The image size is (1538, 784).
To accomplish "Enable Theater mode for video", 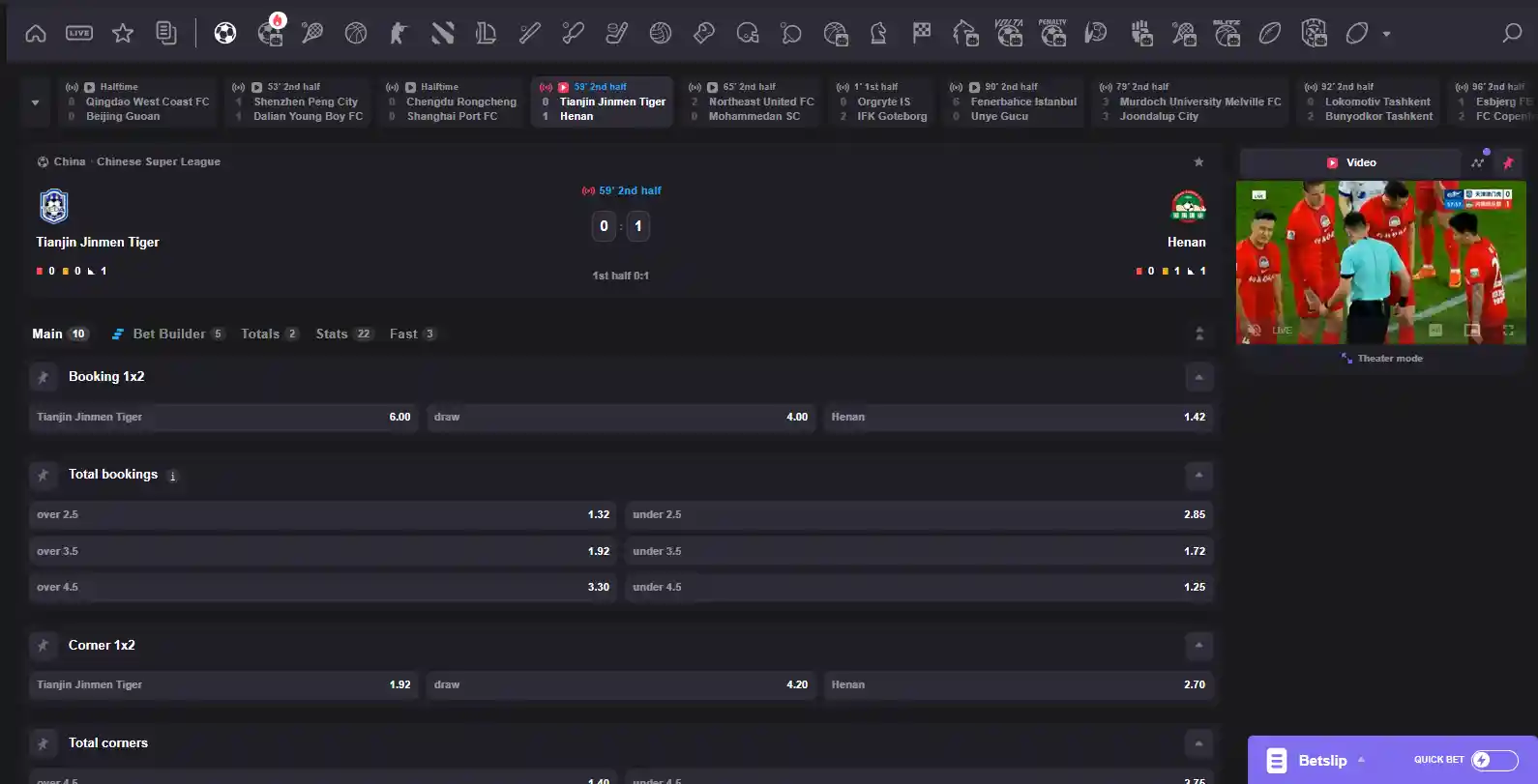I will pyautogui.click(x=1381, y=359).
